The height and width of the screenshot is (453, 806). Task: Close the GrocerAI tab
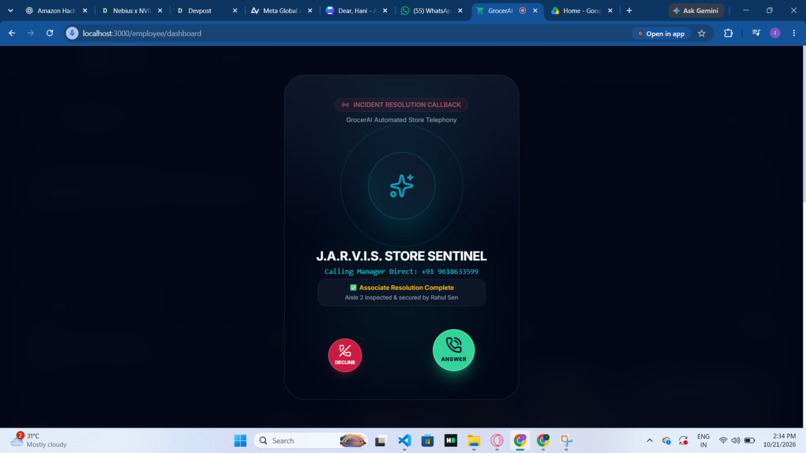tap(535, 10)
